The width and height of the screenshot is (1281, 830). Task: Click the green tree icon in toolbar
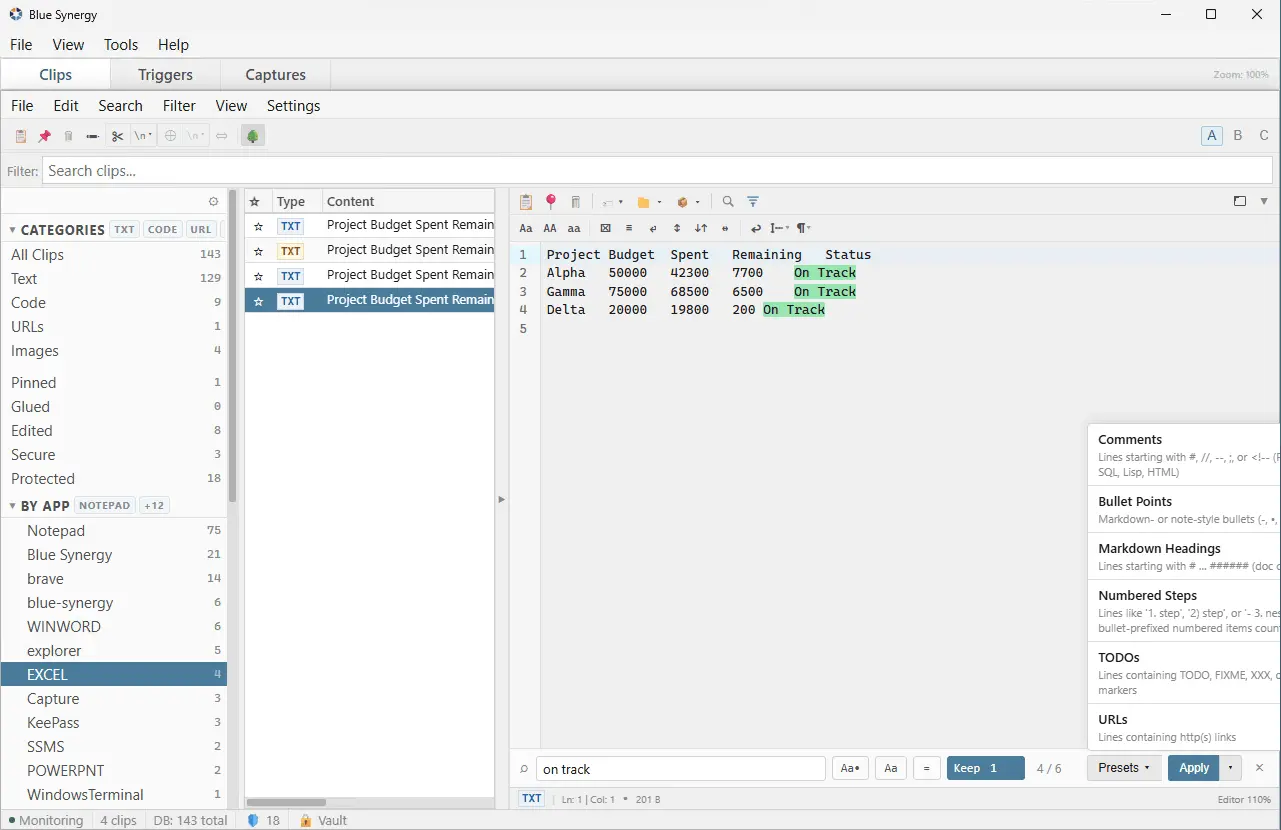pyautogui.click(x=253, y=136)
